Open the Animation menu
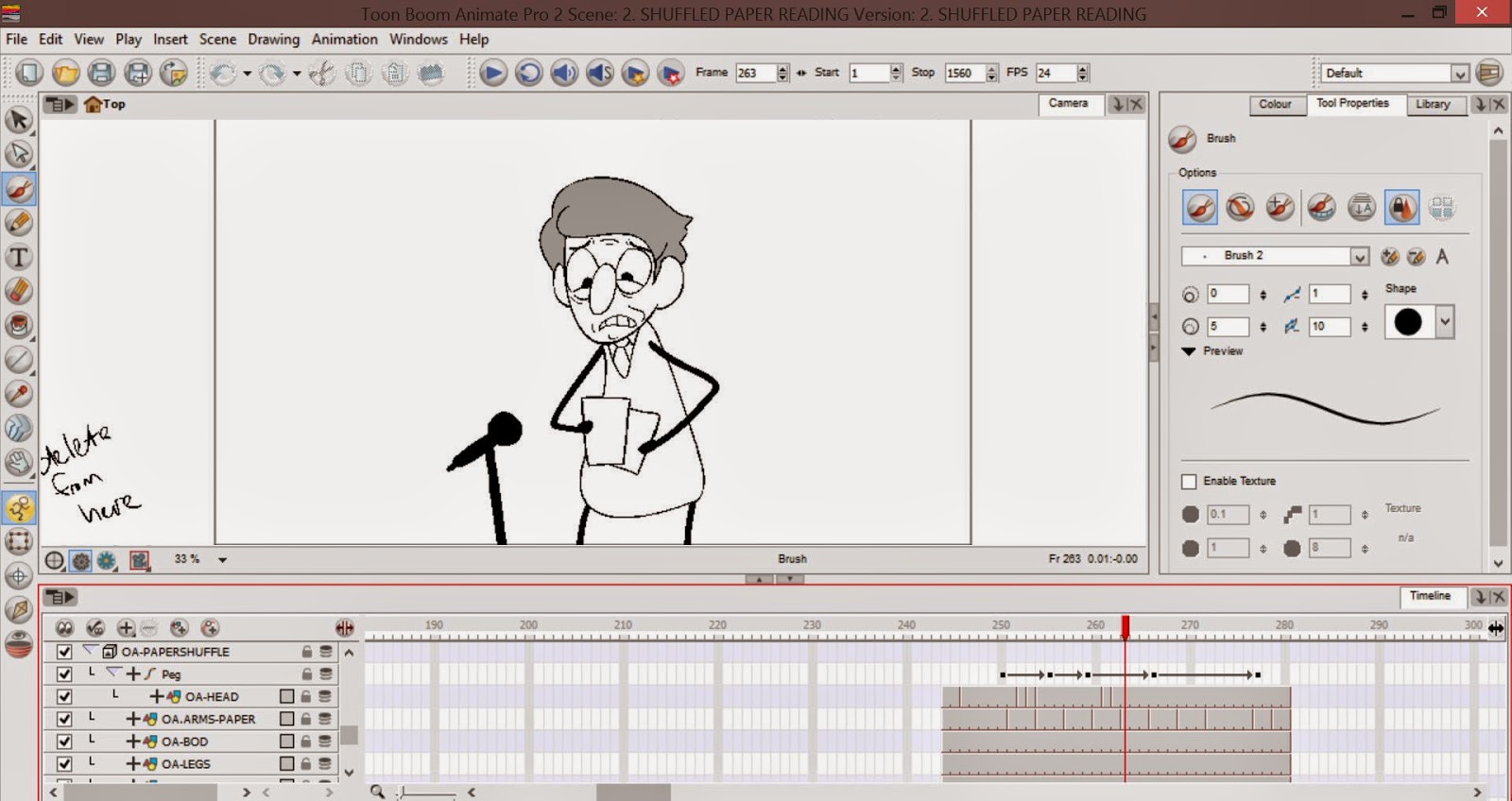The image size is (1512, 801). [x=344, y=40]
